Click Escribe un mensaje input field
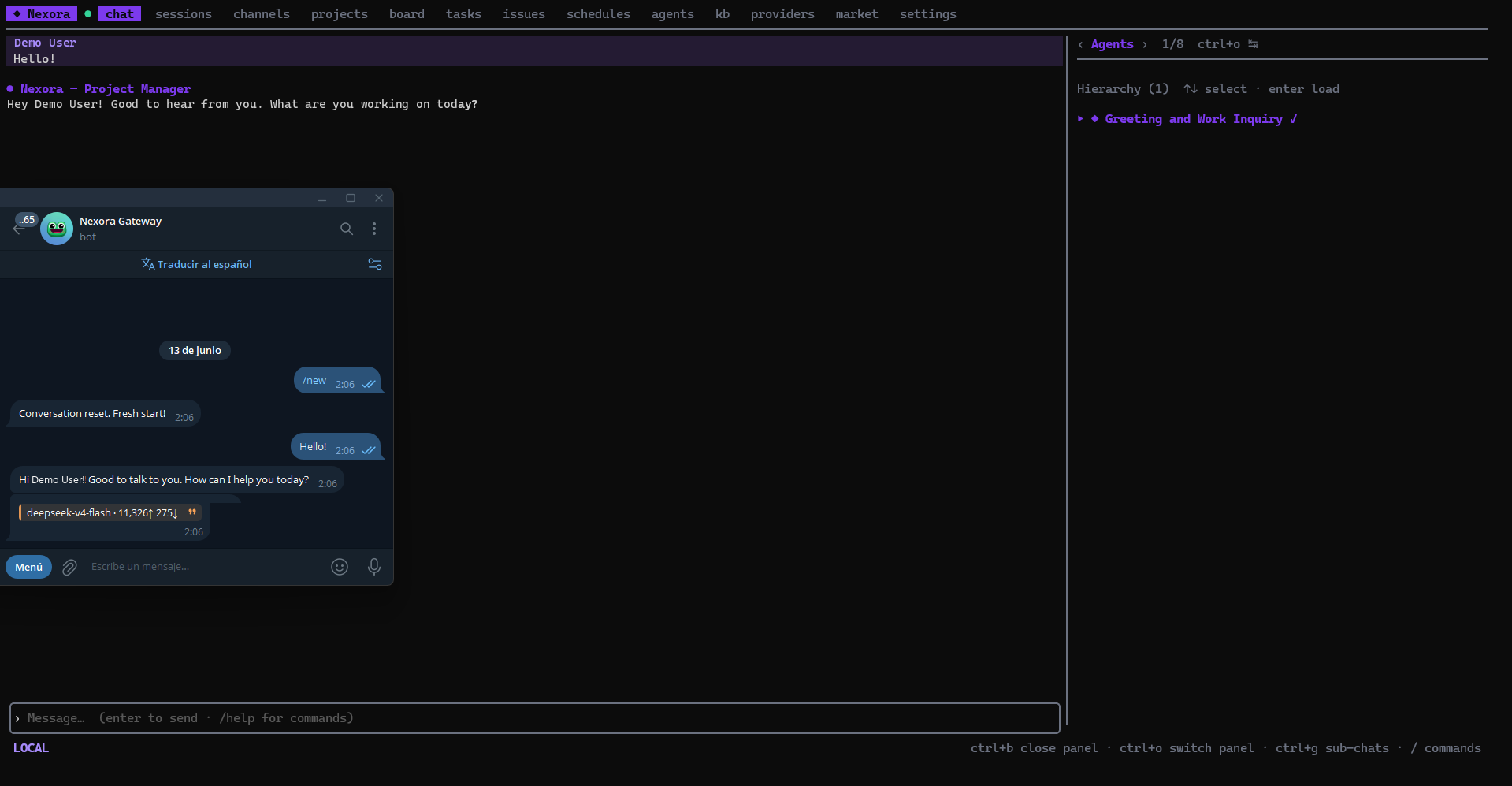The width and height of the screenshot is (1512, 786). tap(205, 567)
